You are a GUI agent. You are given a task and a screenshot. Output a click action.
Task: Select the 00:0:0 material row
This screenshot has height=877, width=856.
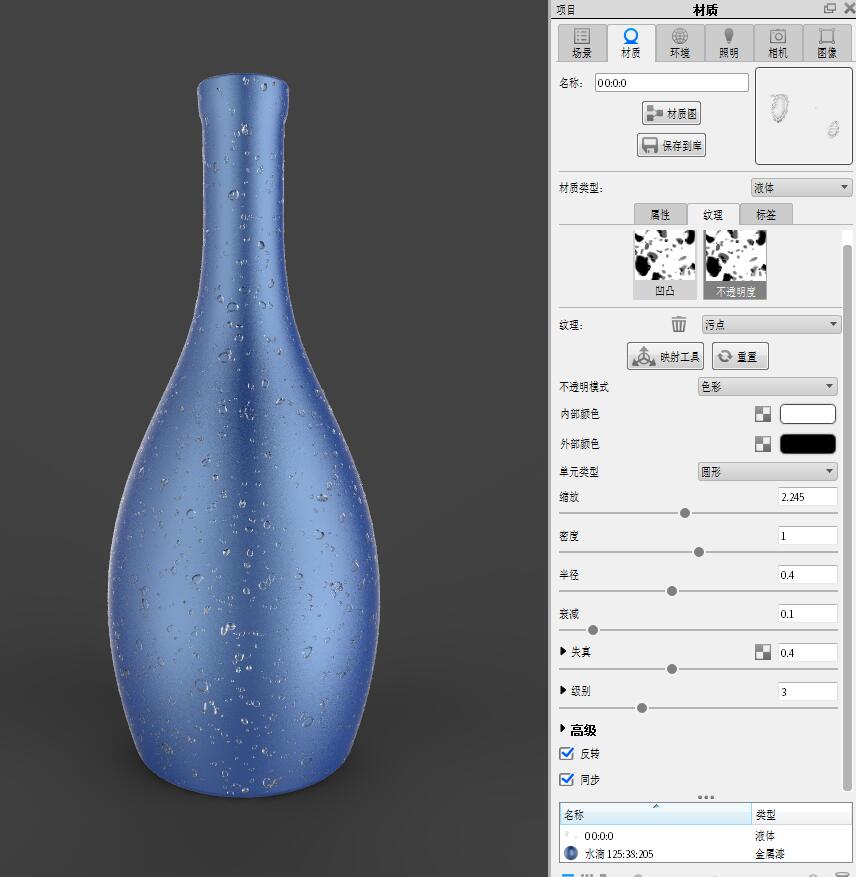(706, 836)
